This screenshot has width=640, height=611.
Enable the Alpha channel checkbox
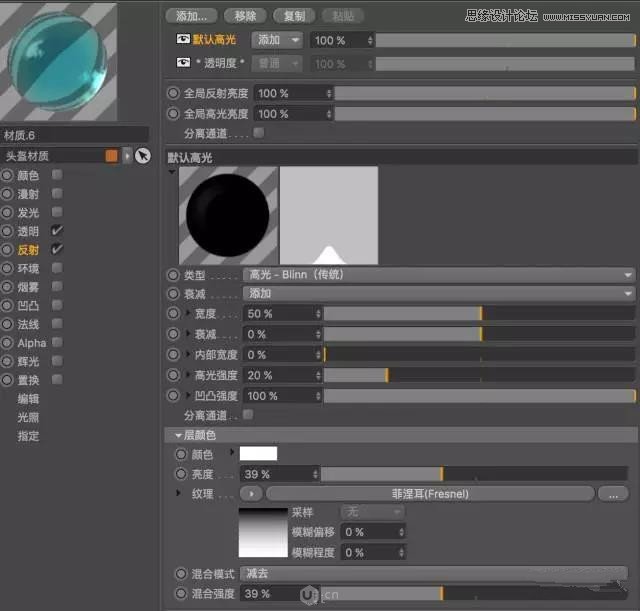point(57,342)
